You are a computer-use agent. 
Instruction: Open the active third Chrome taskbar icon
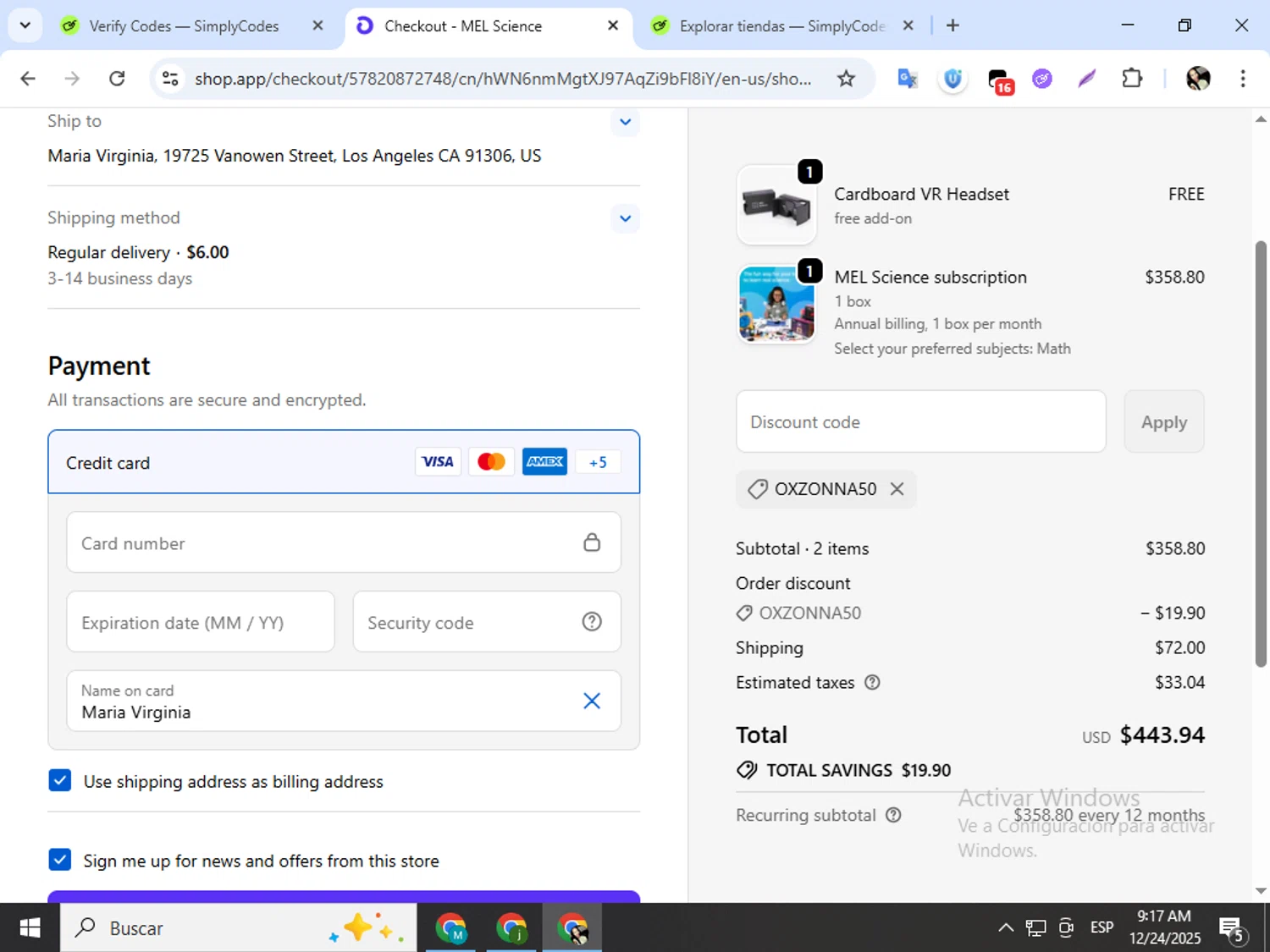click(x=572, y=928)
